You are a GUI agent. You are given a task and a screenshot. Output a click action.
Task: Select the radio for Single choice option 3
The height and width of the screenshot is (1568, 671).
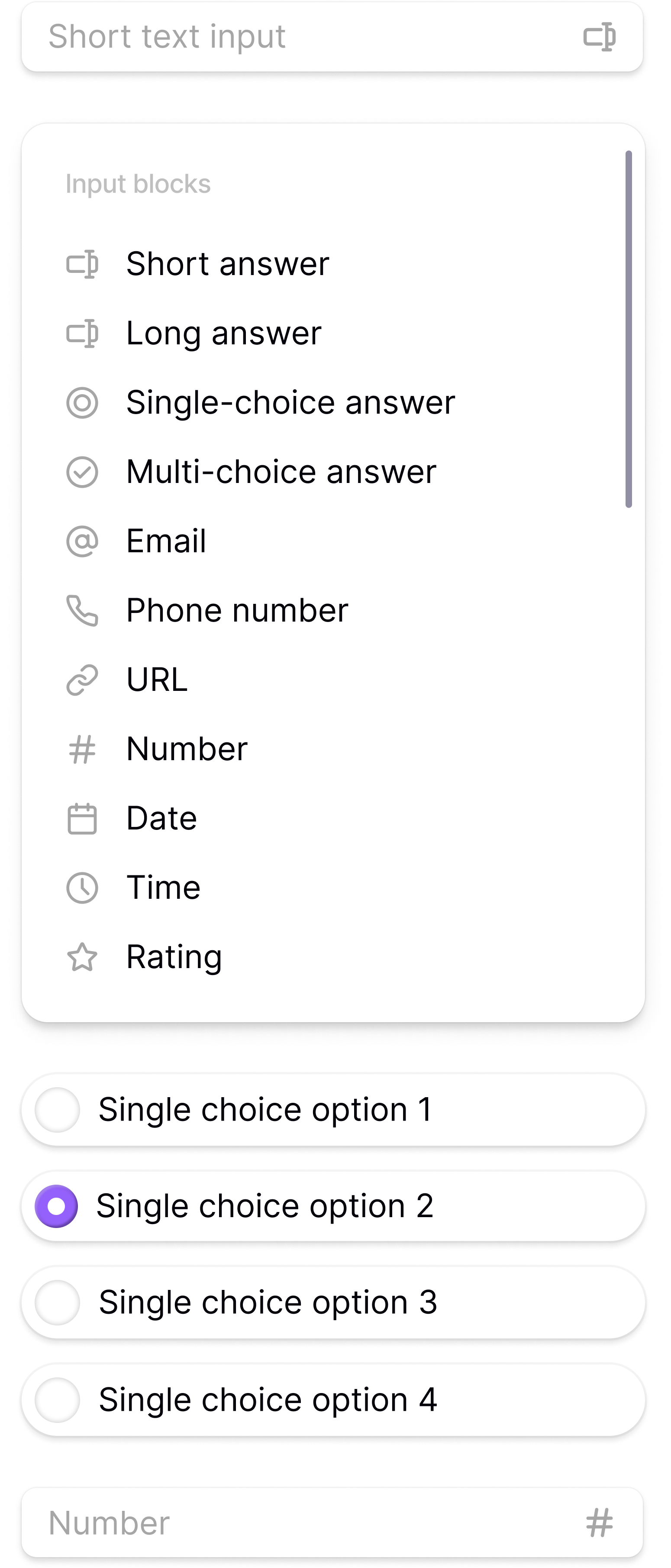tap(57, 1302)
